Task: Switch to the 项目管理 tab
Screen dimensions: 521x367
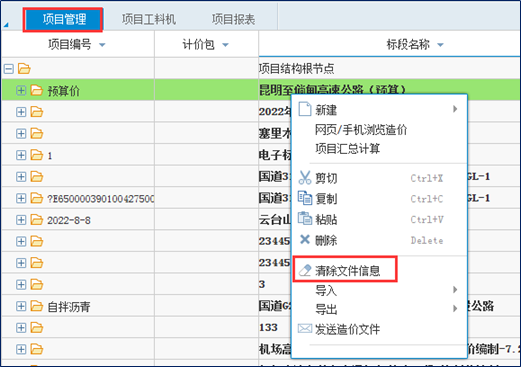Action: tap(63, 20)
